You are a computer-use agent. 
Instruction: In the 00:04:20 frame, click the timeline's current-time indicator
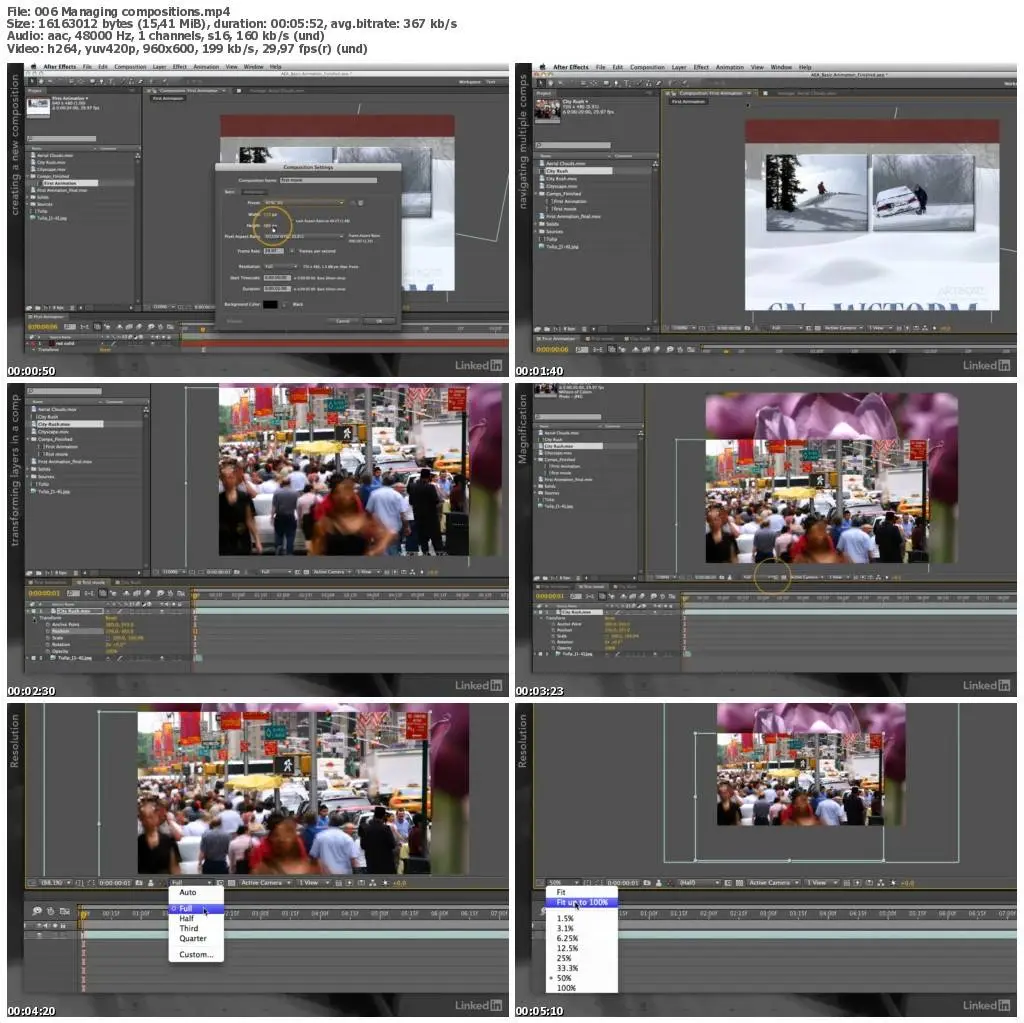[83, 914]
